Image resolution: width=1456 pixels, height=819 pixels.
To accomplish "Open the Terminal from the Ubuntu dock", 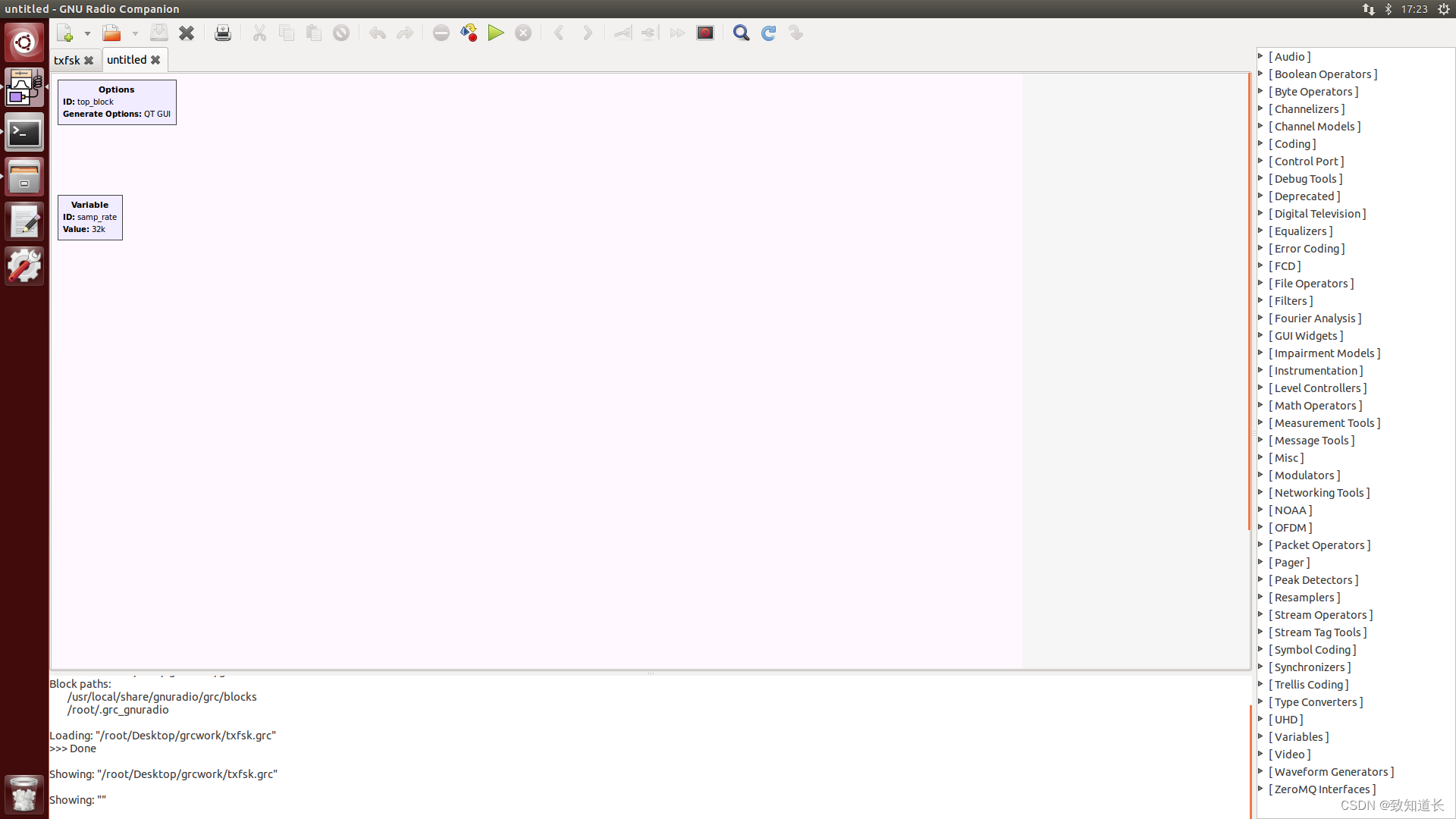I will 24,133.
